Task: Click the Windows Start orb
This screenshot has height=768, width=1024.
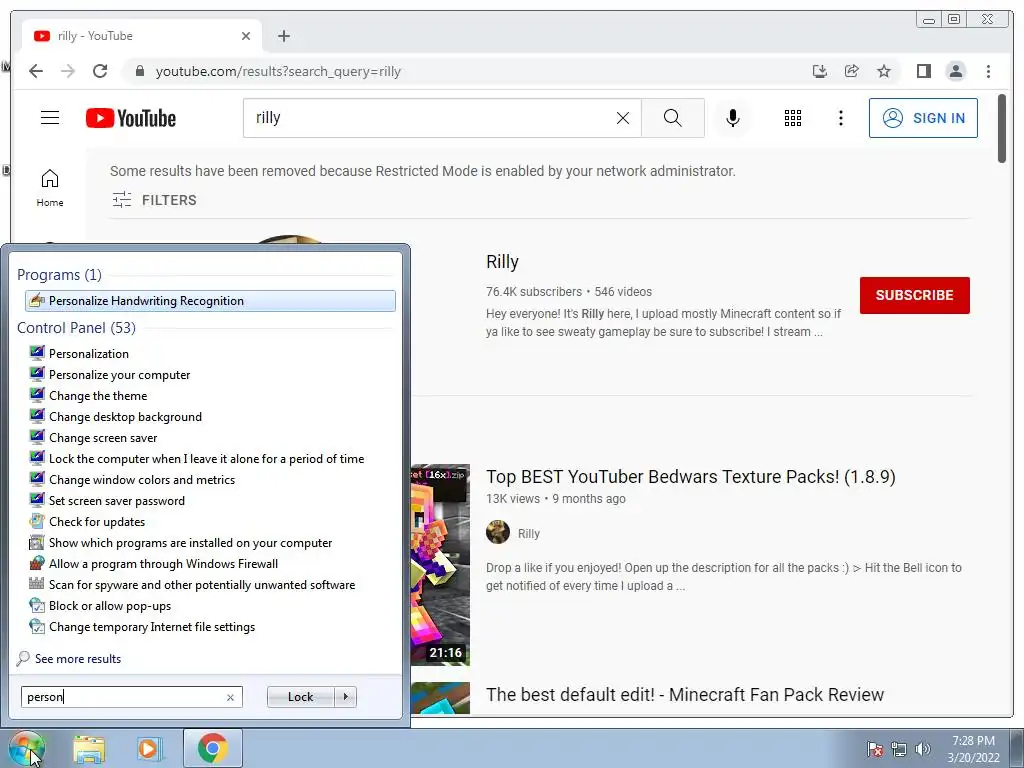Action: point(27,748)
